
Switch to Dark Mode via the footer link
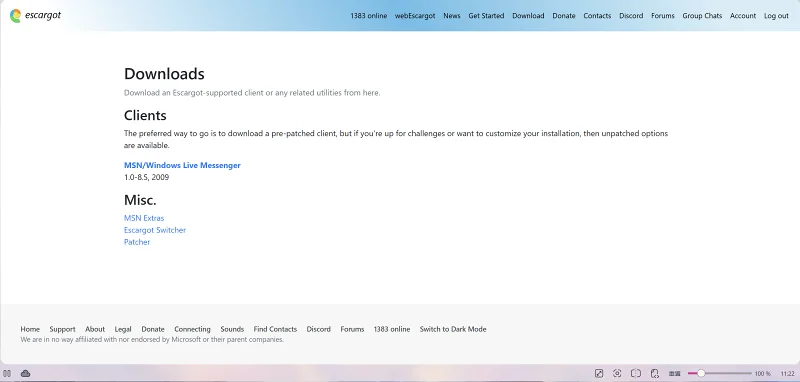coord(453,329)
